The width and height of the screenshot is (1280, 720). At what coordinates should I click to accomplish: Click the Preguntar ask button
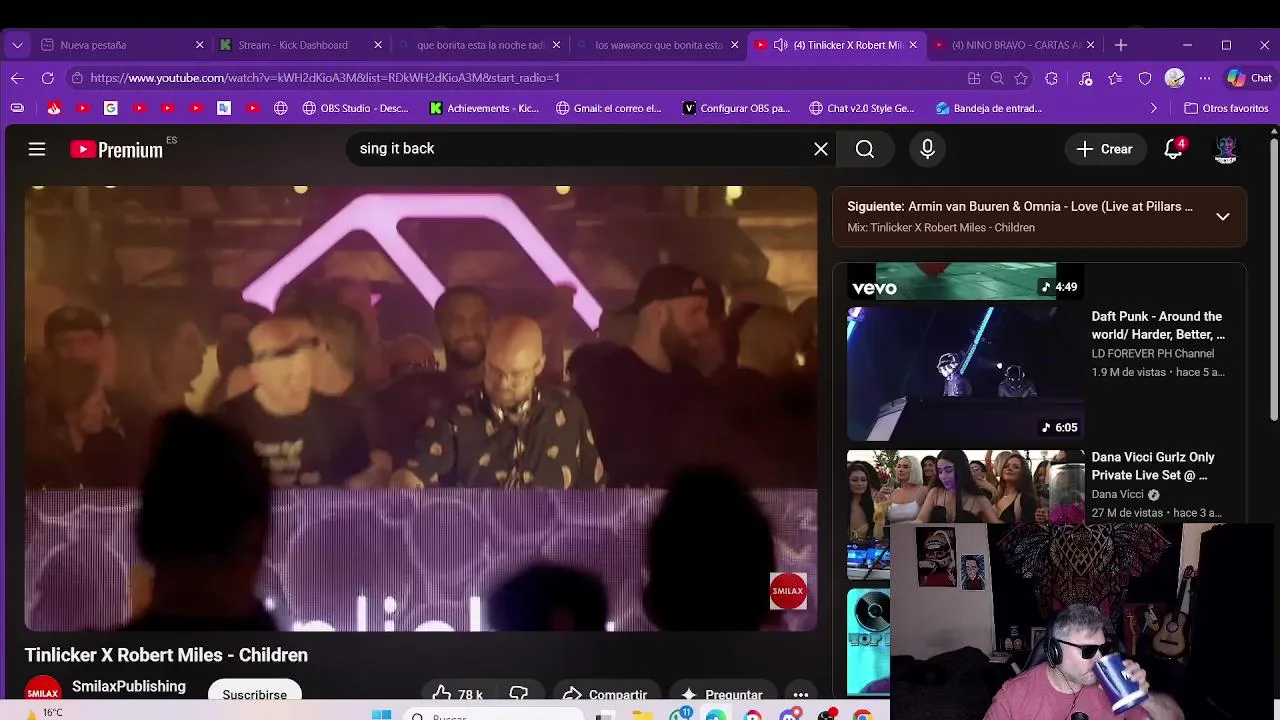[721, 694]
